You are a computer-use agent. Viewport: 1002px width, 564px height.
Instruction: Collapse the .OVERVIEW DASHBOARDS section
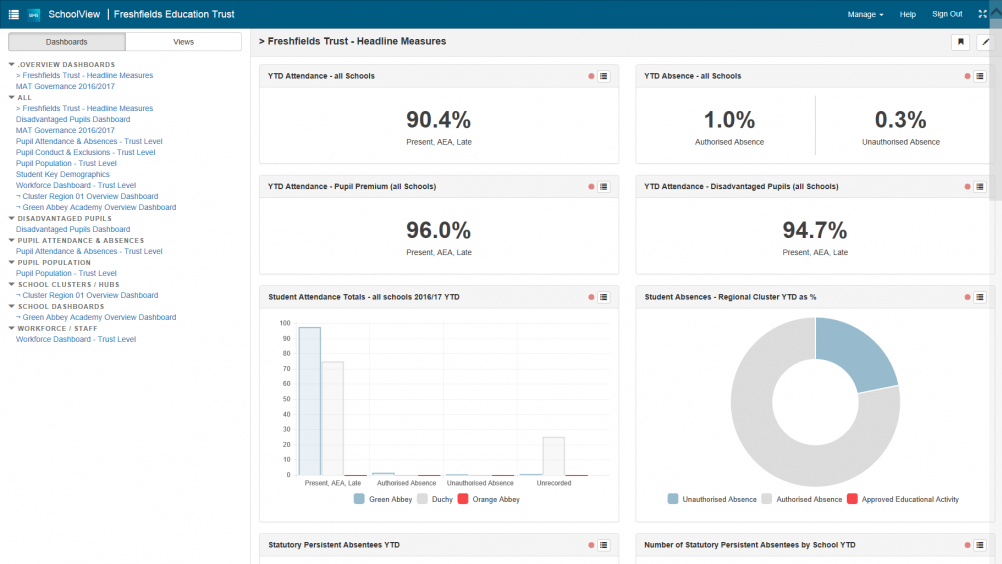[x=12, y=65]
